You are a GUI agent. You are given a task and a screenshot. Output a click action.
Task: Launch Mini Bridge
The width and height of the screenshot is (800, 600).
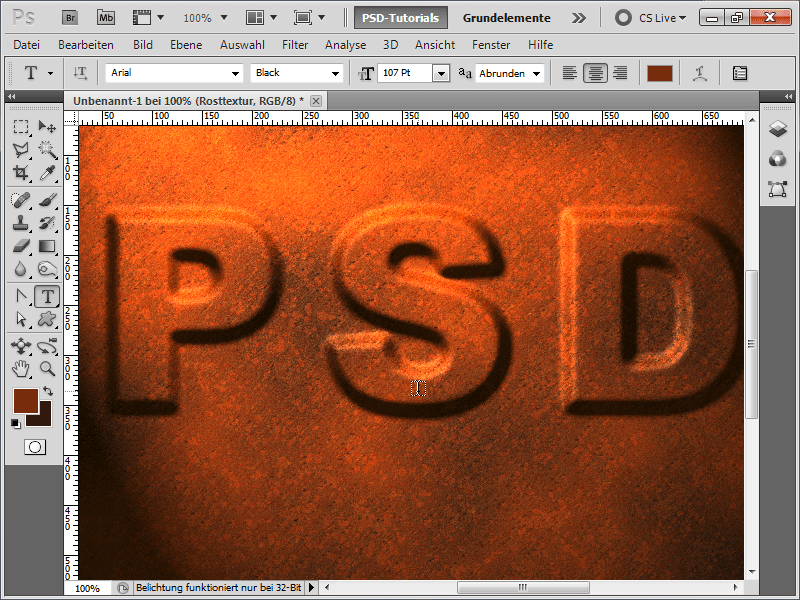click(106, 18)
